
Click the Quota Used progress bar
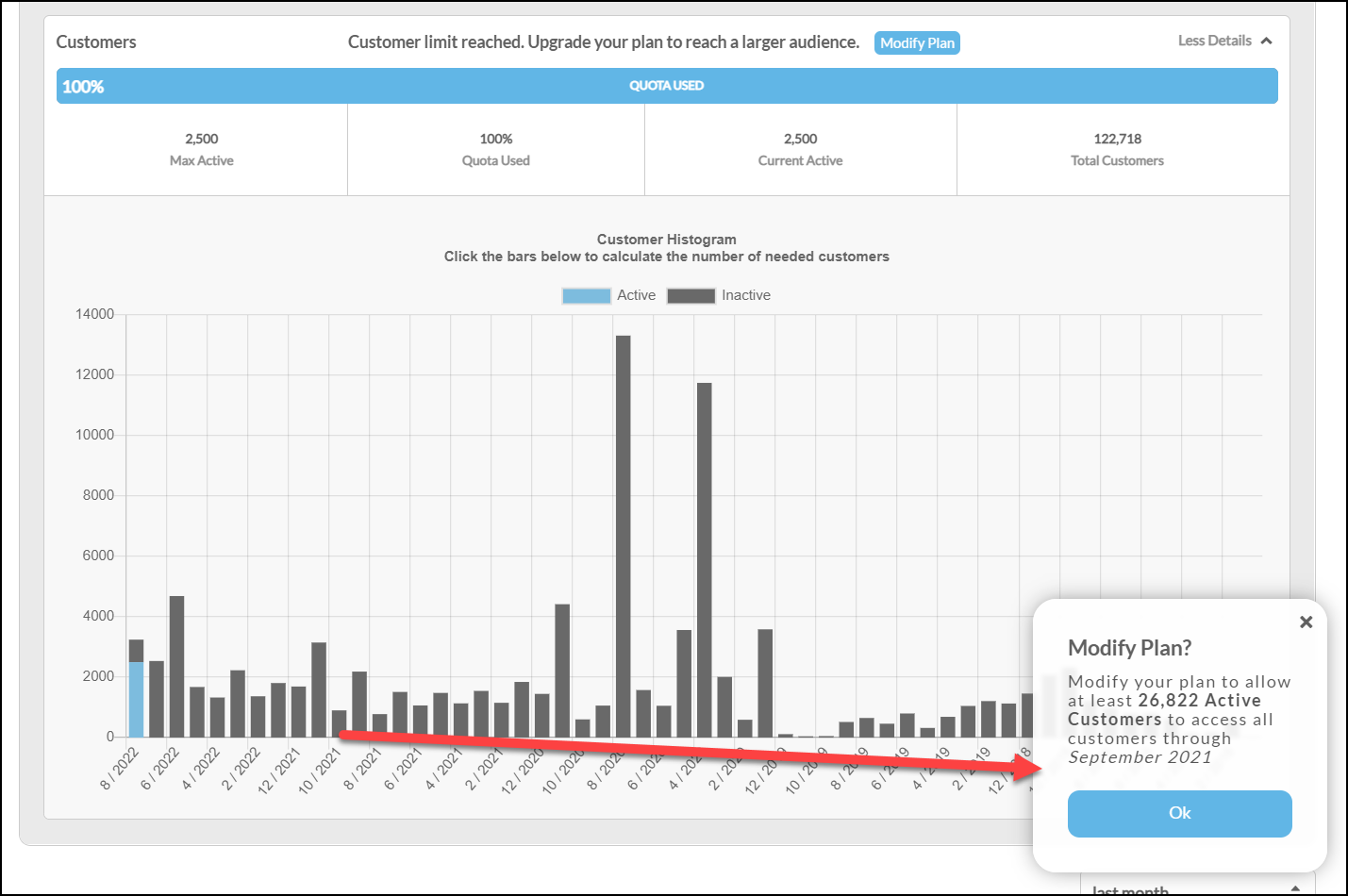(667, 86)
